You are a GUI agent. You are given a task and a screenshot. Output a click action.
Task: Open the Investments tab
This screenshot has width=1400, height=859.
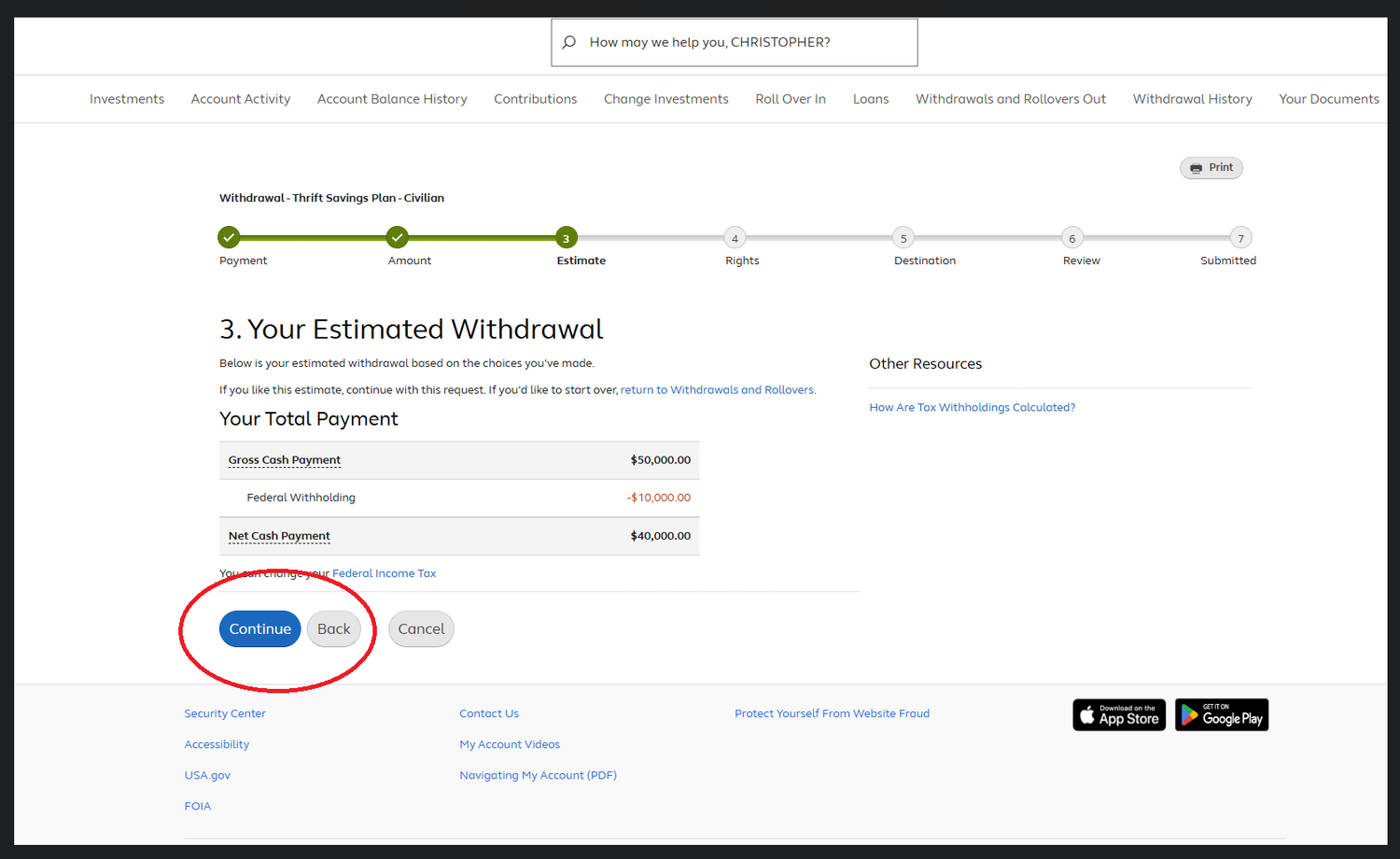click(126, 98)
